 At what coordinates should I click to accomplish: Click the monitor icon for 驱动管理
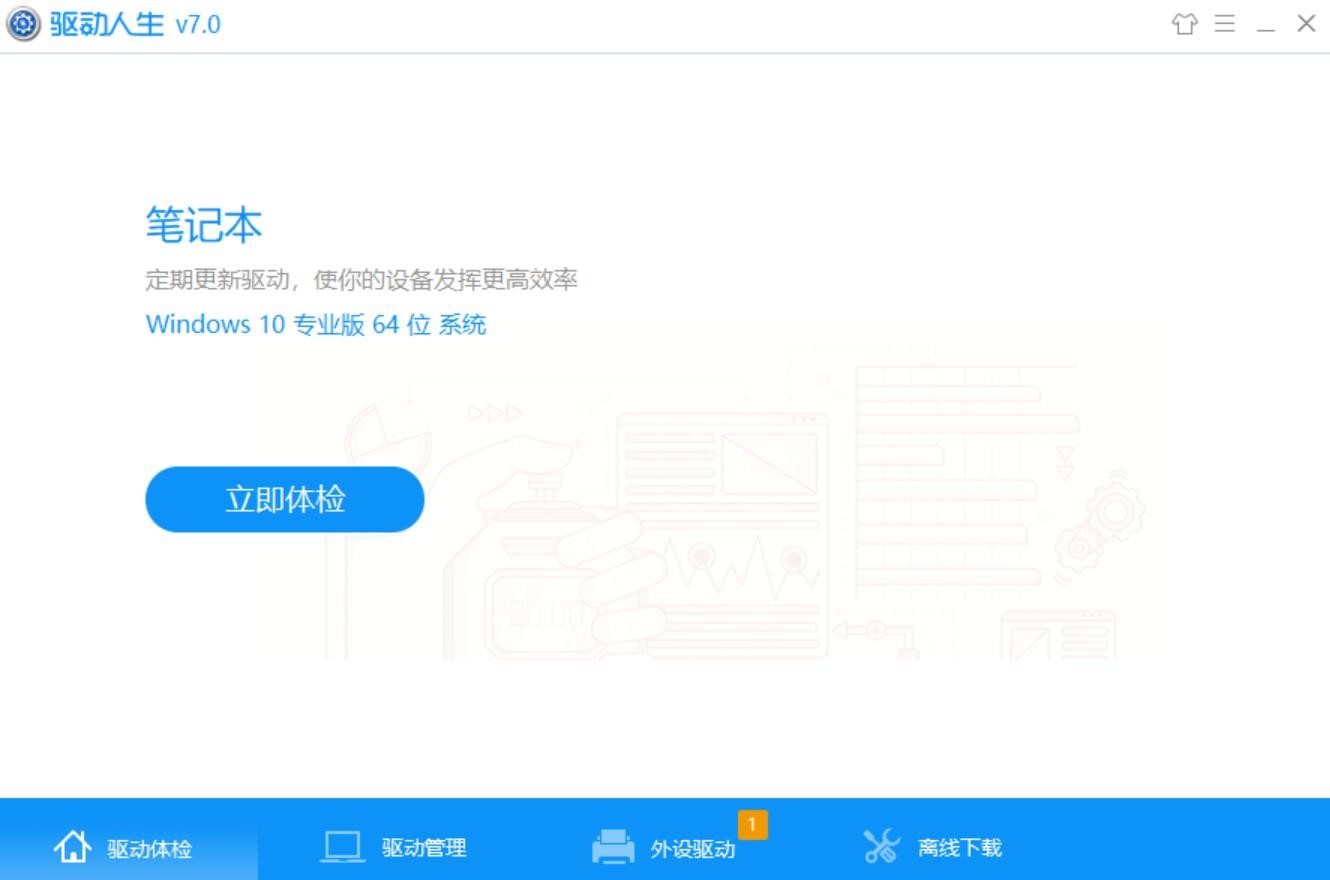coord(343,848)
